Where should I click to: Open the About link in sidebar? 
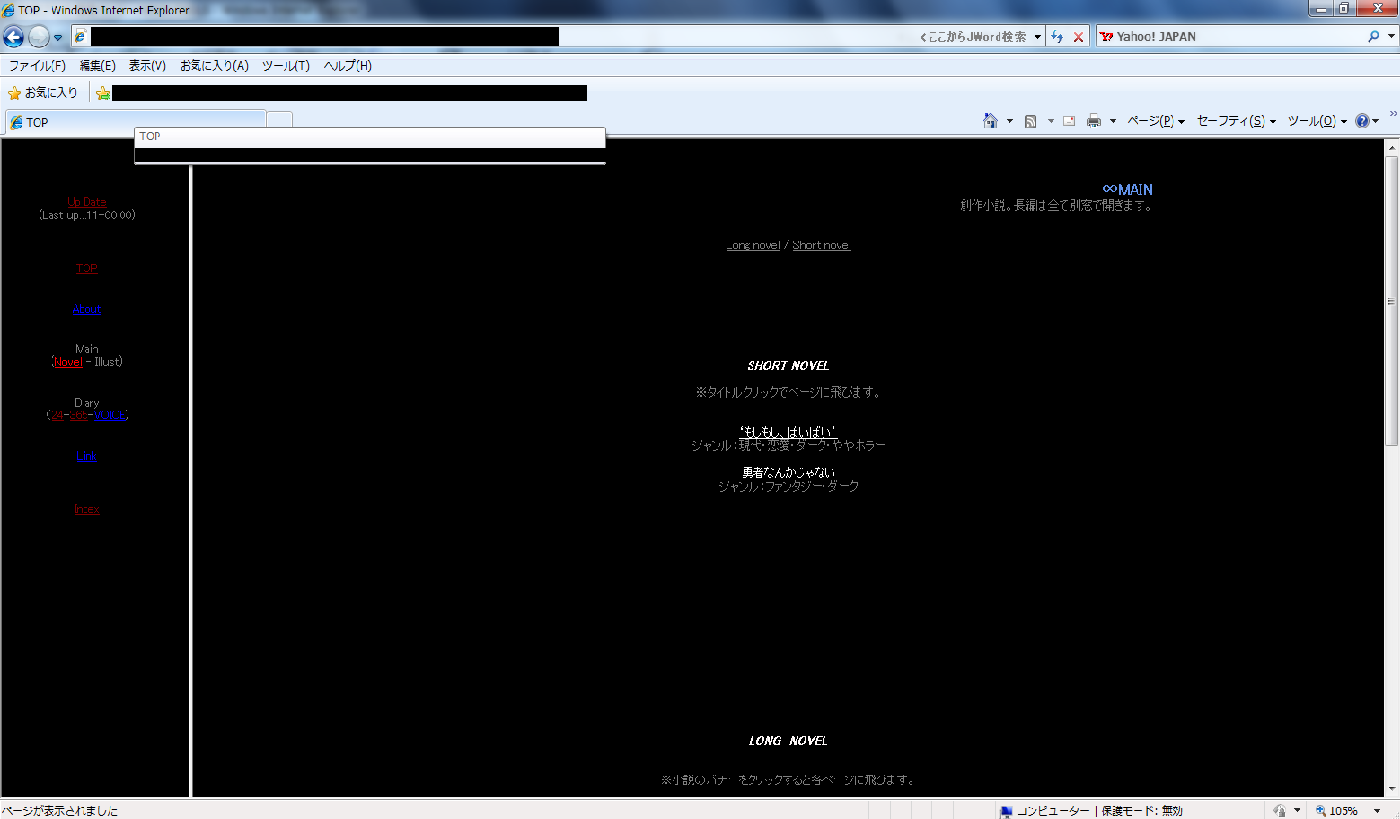pyautogui.click(x=87, y=309)
